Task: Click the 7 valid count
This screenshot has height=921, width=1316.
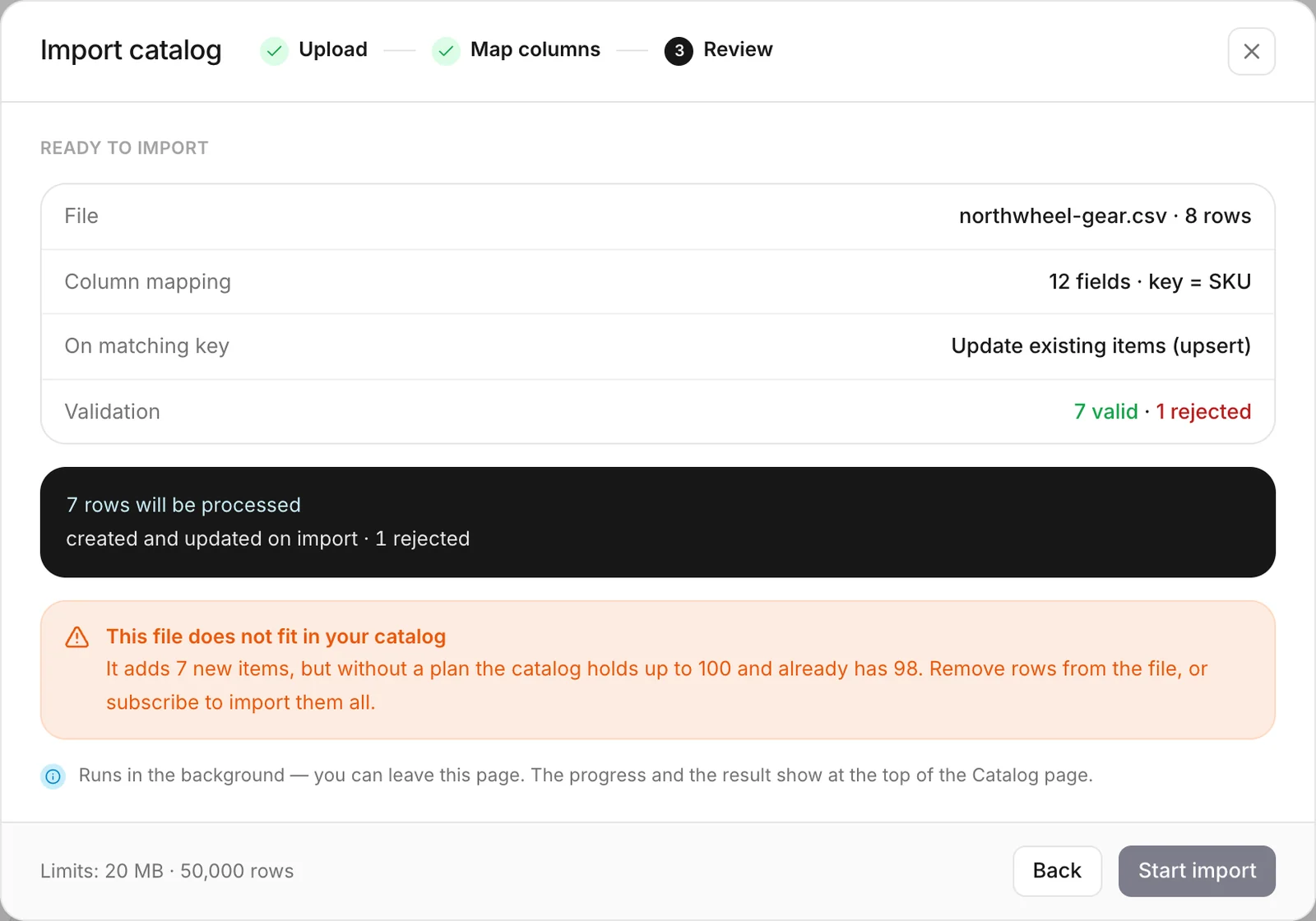Action: point(1105,411)
